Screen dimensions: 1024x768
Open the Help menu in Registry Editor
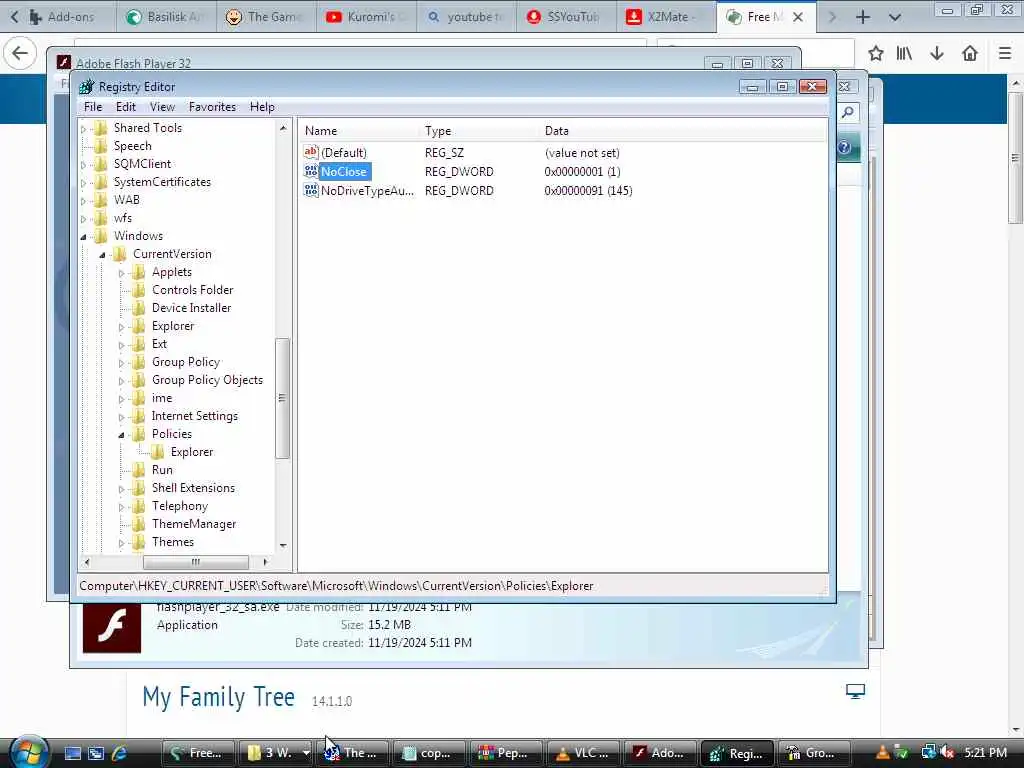click(262, 106)
